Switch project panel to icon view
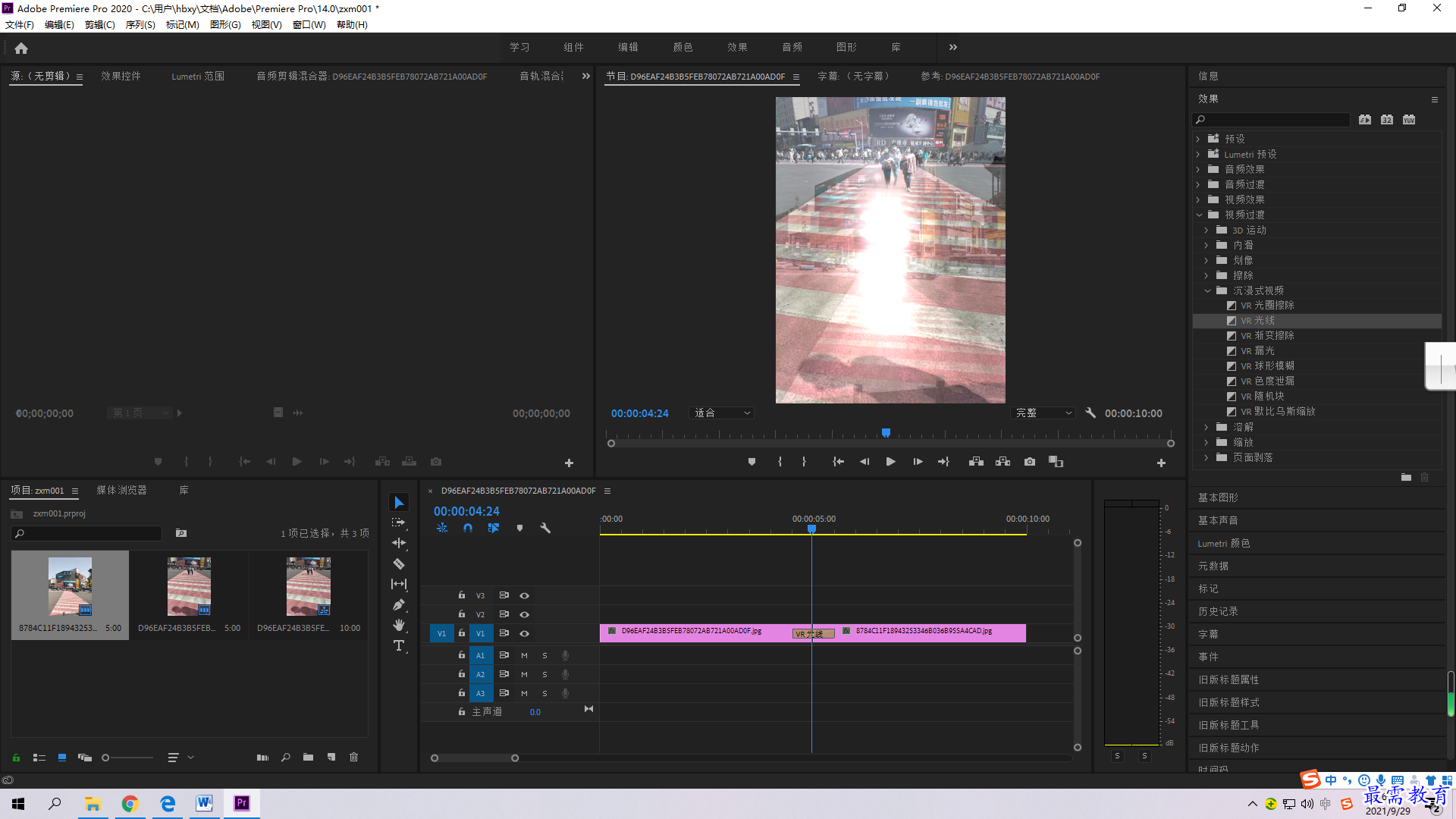Viewport: 1456px width, 819px height. click(62, 757)
